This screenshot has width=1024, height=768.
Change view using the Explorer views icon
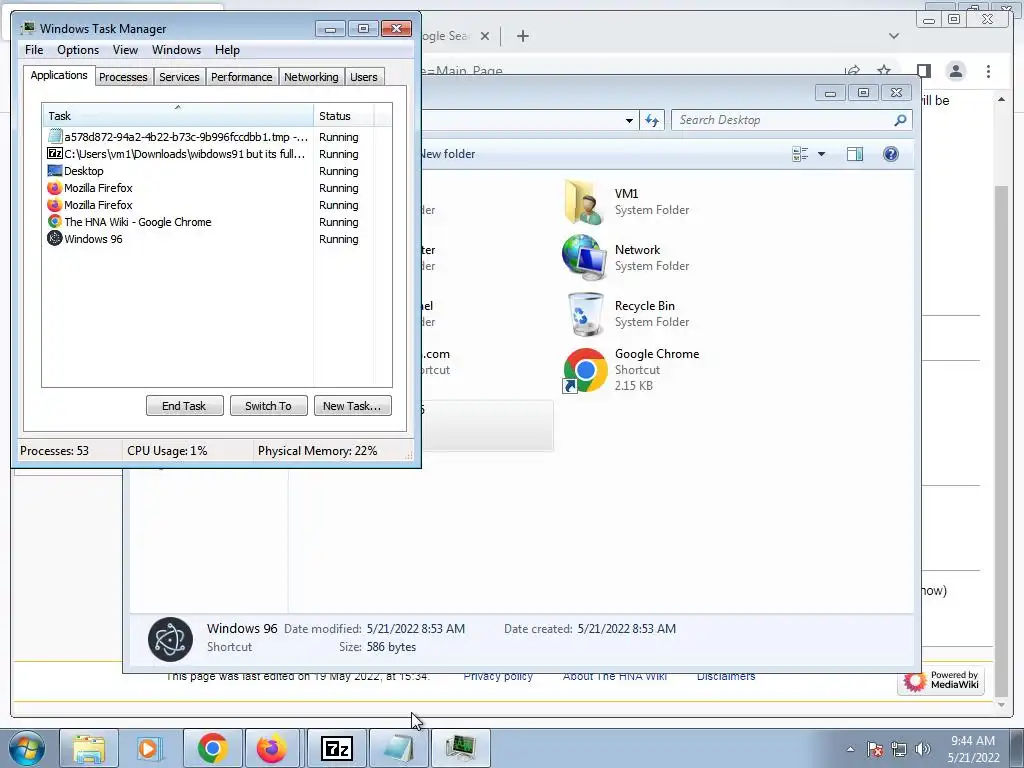pos(800,154)
